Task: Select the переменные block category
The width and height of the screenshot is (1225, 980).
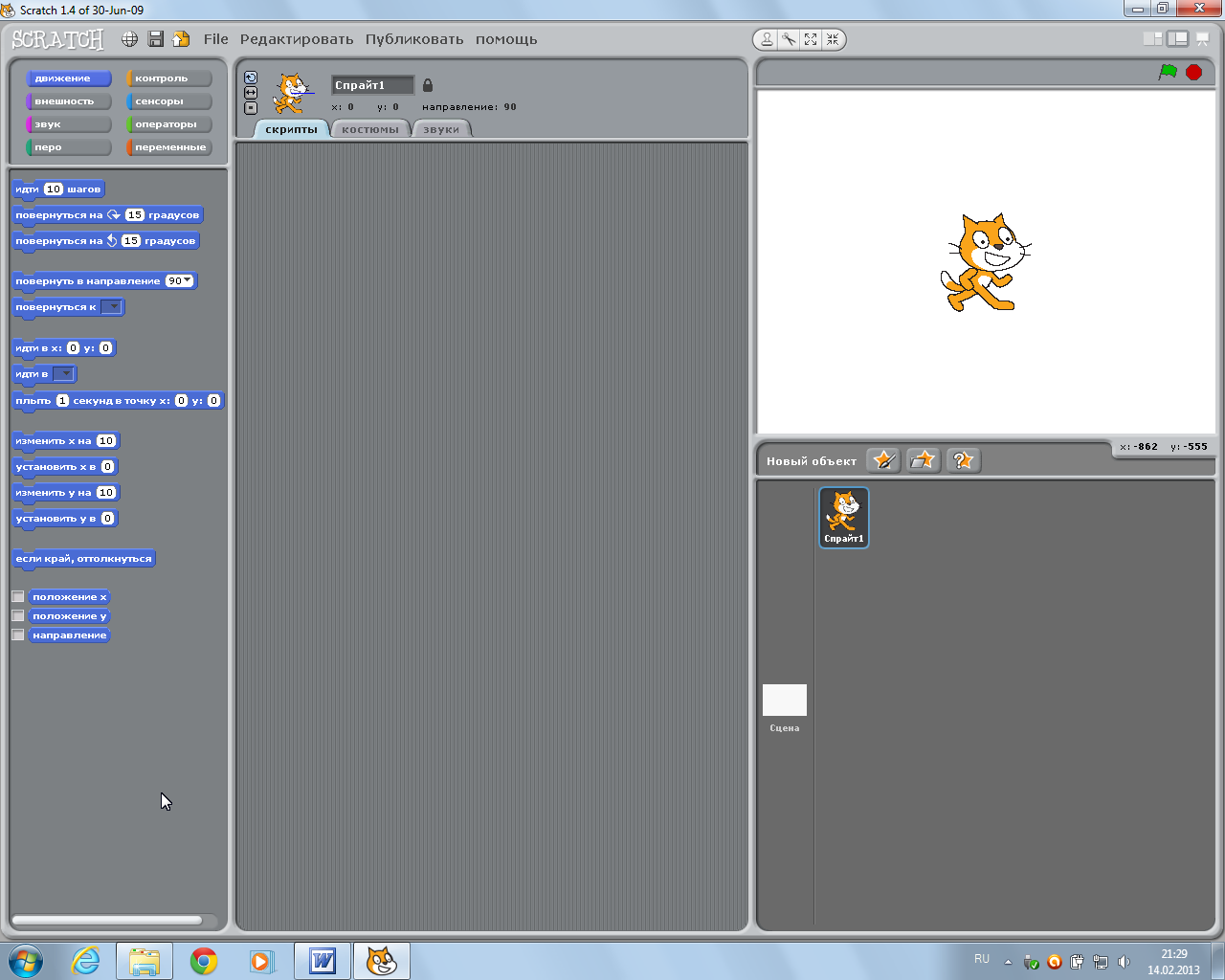Action: [x=169, y=147]
